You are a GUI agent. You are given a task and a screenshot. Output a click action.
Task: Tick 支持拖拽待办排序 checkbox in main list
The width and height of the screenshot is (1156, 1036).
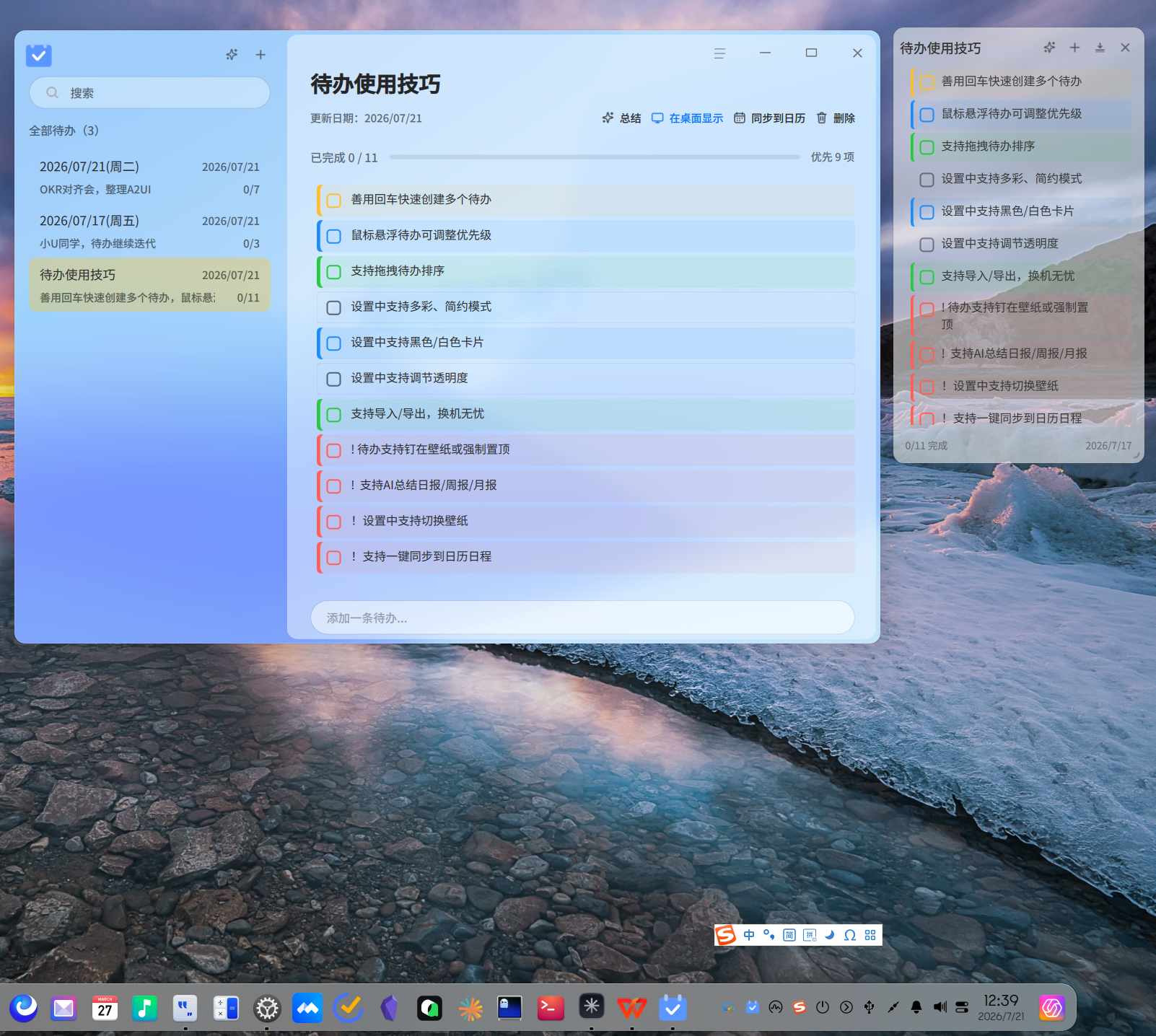point(333,272)
